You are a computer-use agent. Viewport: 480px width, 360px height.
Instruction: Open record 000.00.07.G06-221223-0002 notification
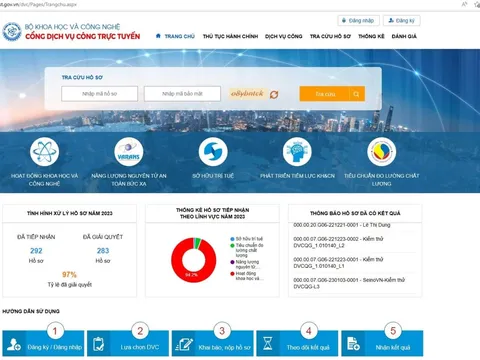pos(338,242)
